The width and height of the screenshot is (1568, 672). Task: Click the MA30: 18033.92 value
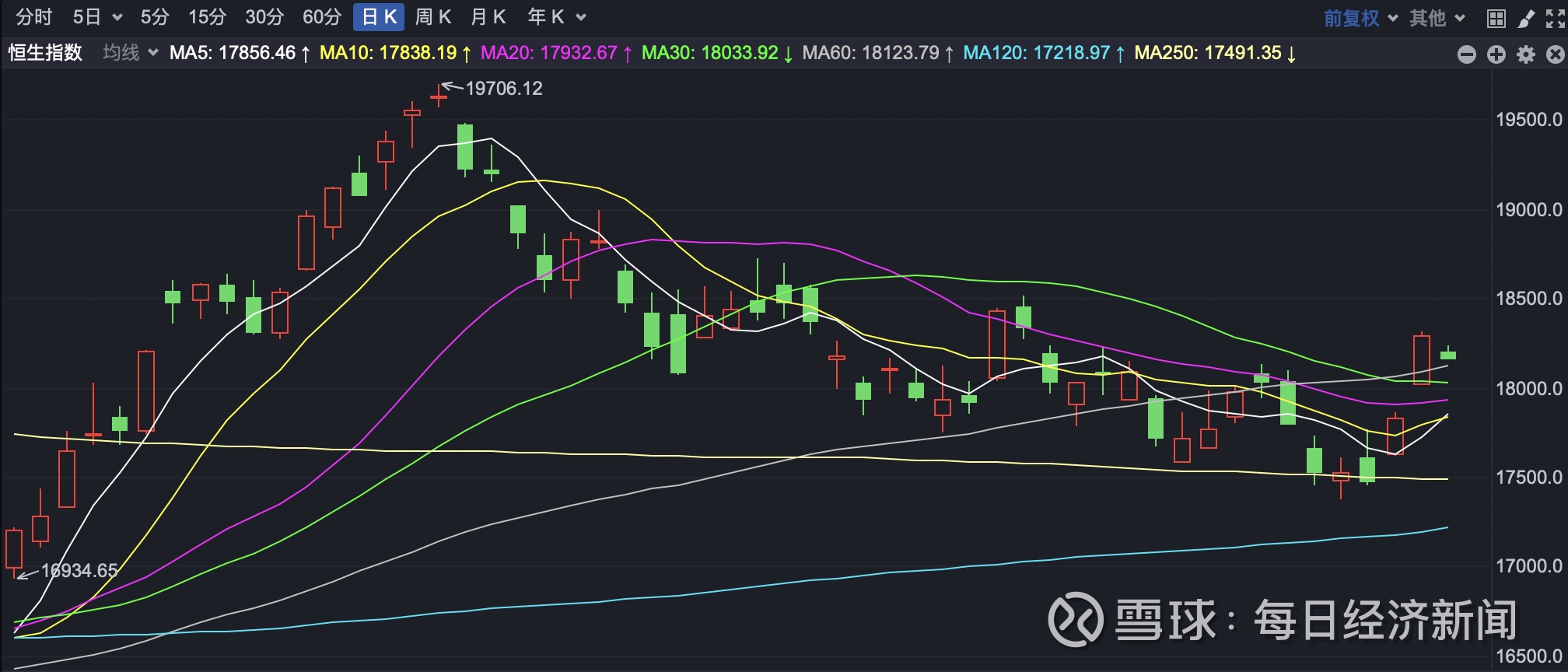pyautogui.click(x=717, y=53)
